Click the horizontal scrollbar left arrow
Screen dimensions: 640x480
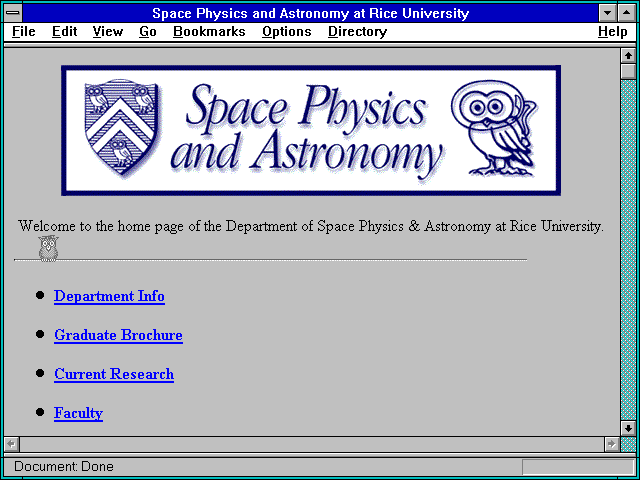(x=11, y=444)
